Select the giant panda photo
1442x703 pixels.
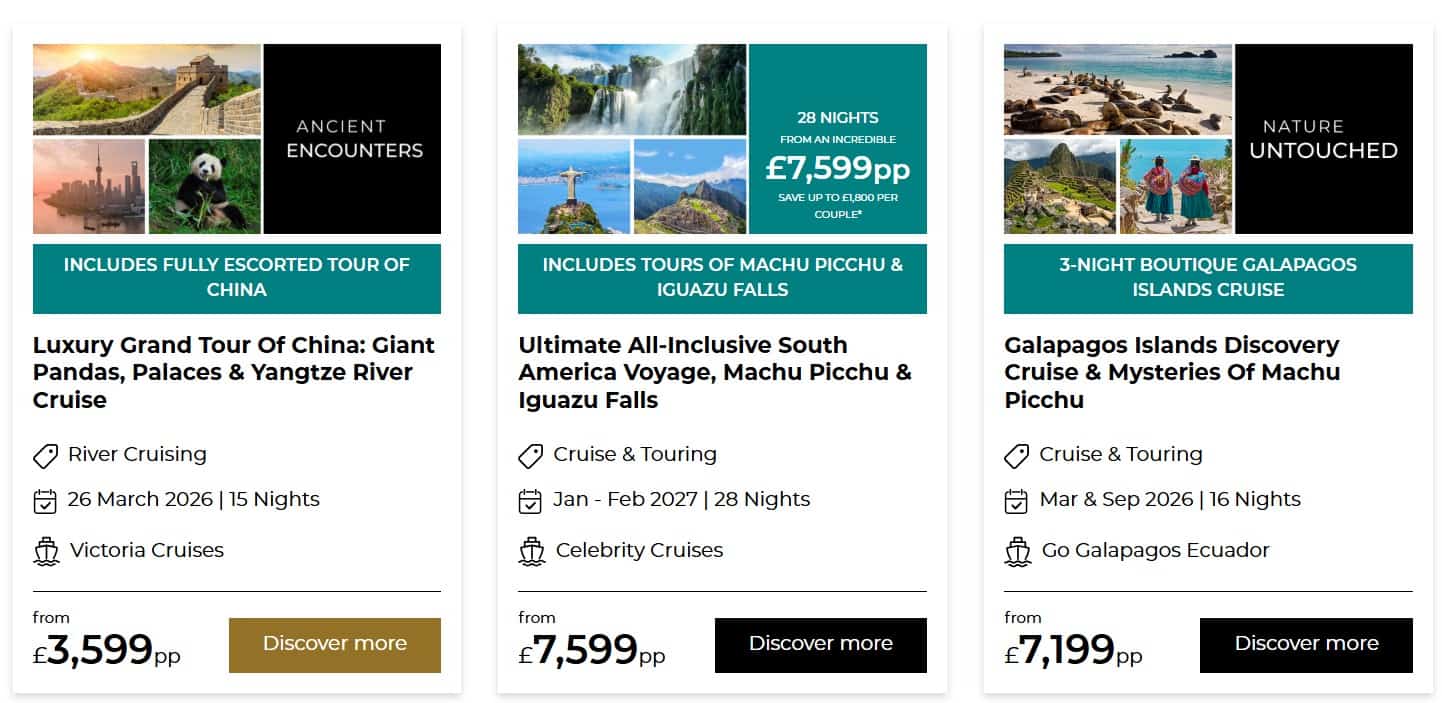coord(204,186)
